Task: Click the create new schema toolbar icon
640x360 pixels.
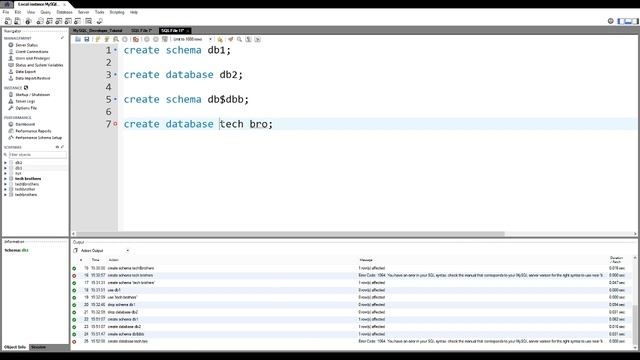Action: [x=40, y=21]
